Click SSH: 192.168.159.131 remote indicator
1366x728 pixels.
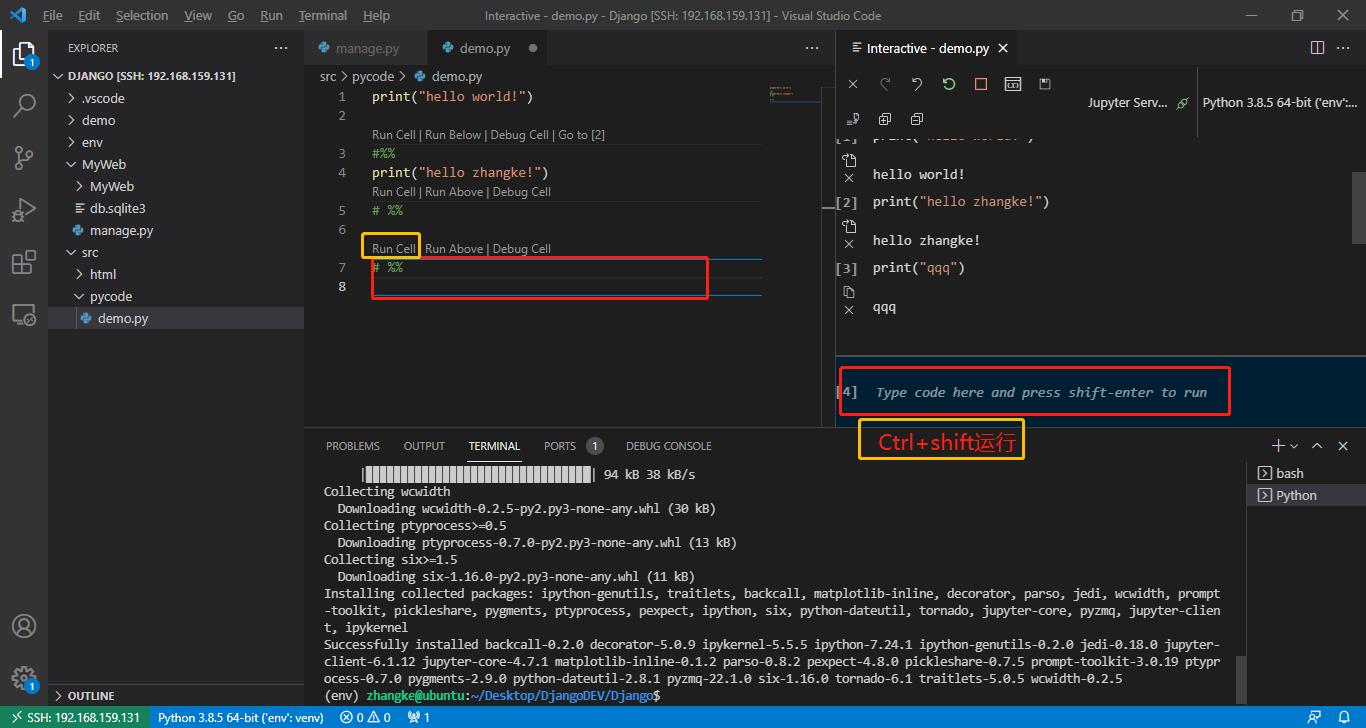(x=74, y=717)
